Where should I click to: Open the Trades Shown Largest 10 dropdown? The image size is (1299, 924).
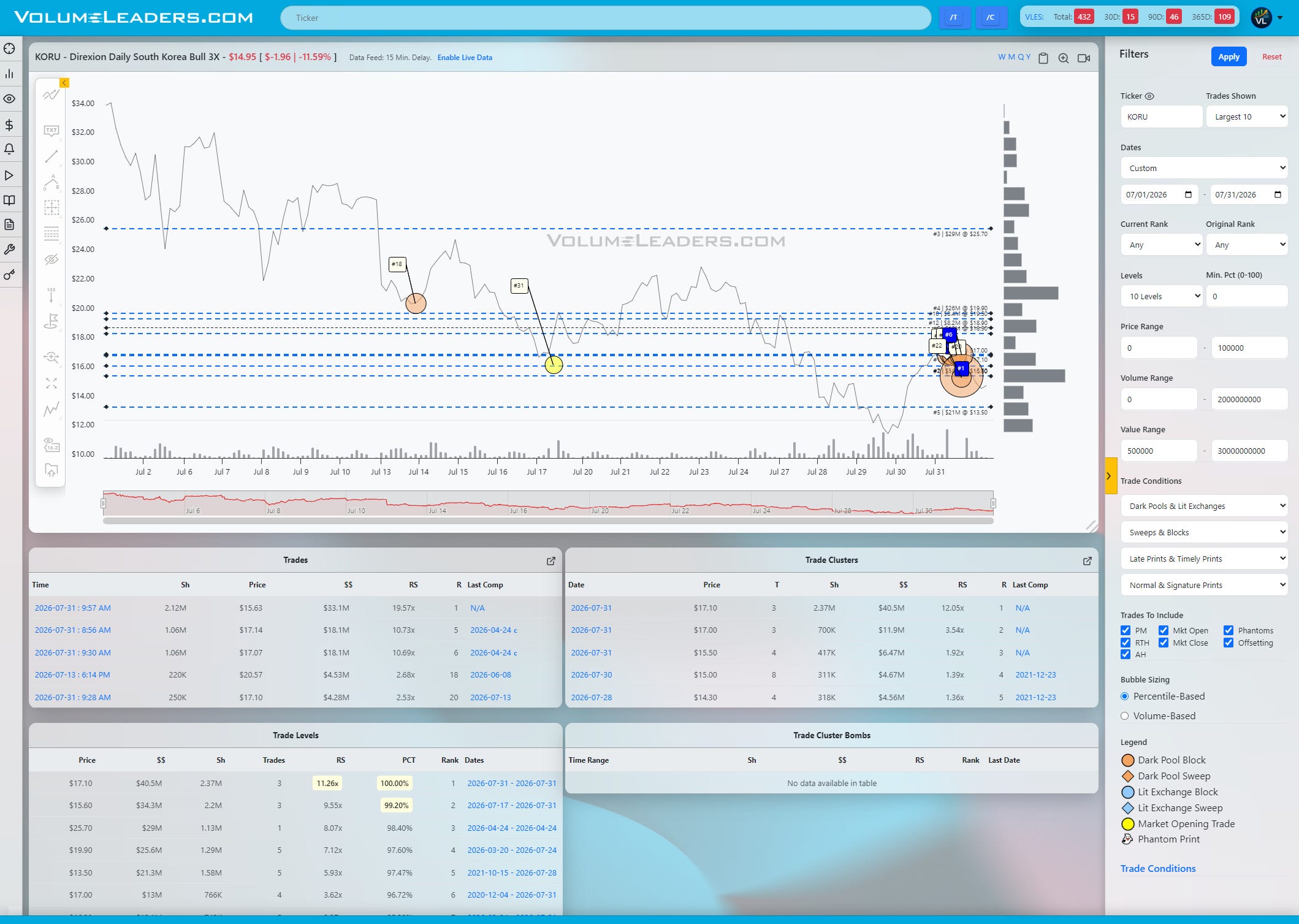coord(1247,116)
